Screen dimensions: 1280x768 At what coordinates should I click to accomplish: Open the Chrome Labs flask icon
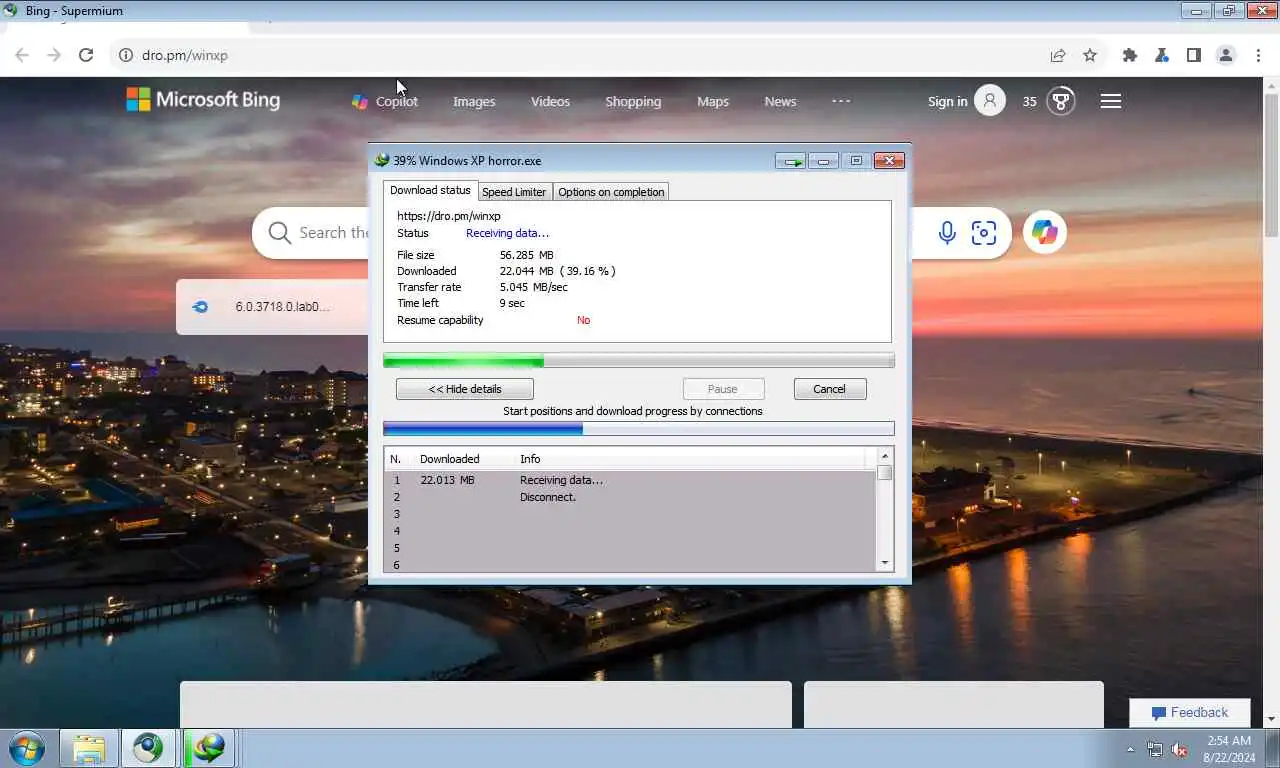coord(1162,55)
